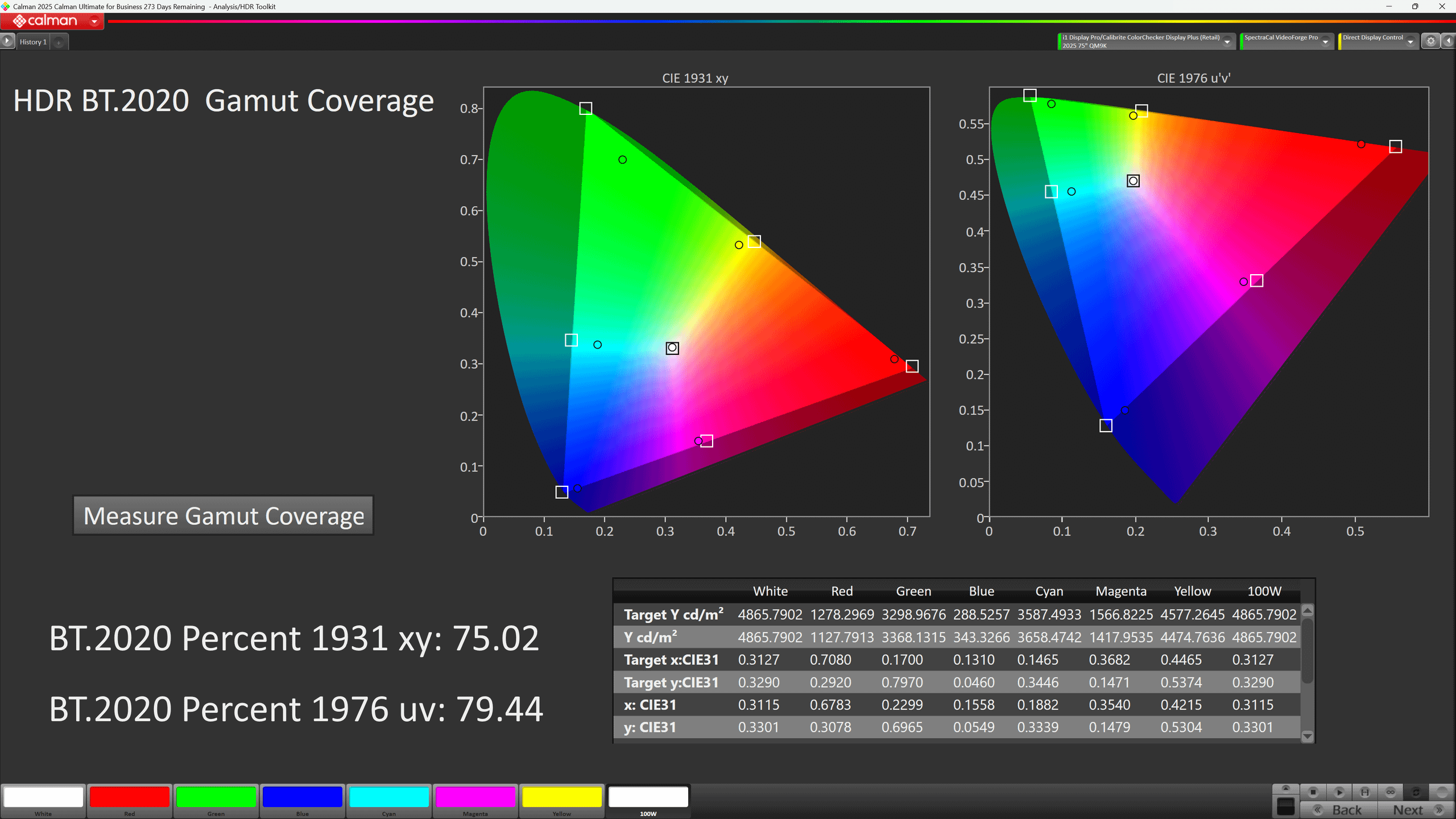This screenshot has height=819, width=1456.
Task: Click the Measure Gamut Coverage button
Action: tap(224, 516)
